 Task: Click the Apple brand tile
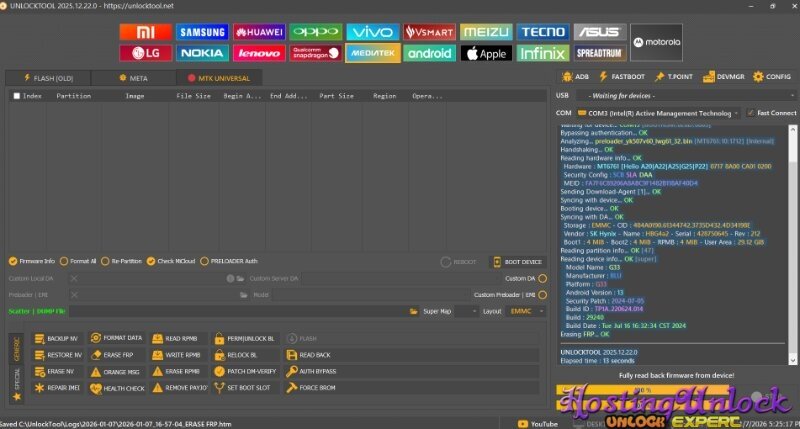click(x=486, y=53)
